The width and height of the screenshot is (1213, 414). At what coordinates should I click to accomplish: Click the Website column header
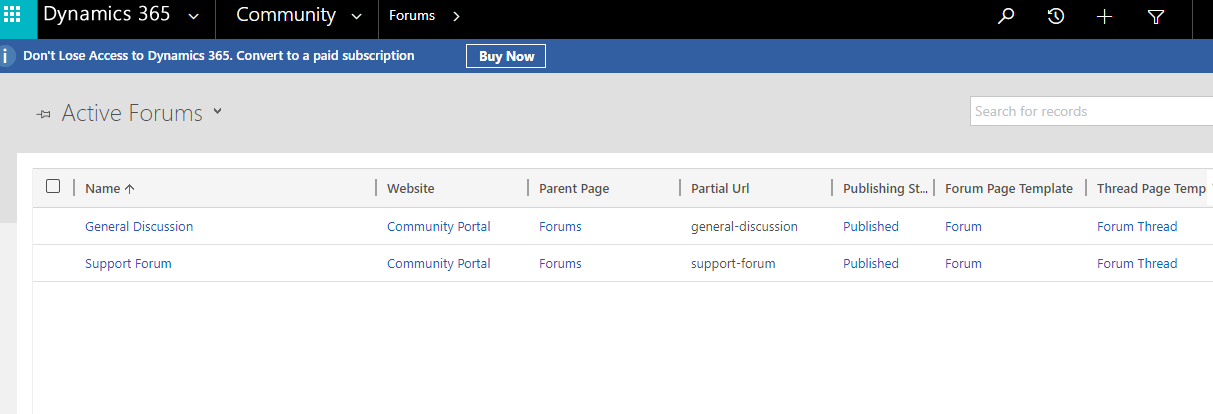click(x=411, y=188)
